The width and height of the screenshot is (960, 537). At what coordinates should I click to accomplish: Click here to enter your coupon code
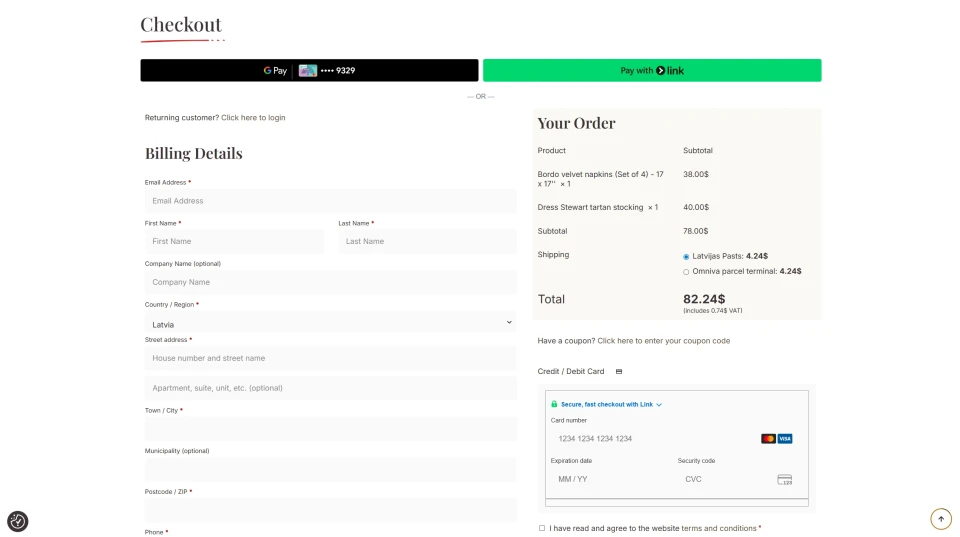click(664, 341)
